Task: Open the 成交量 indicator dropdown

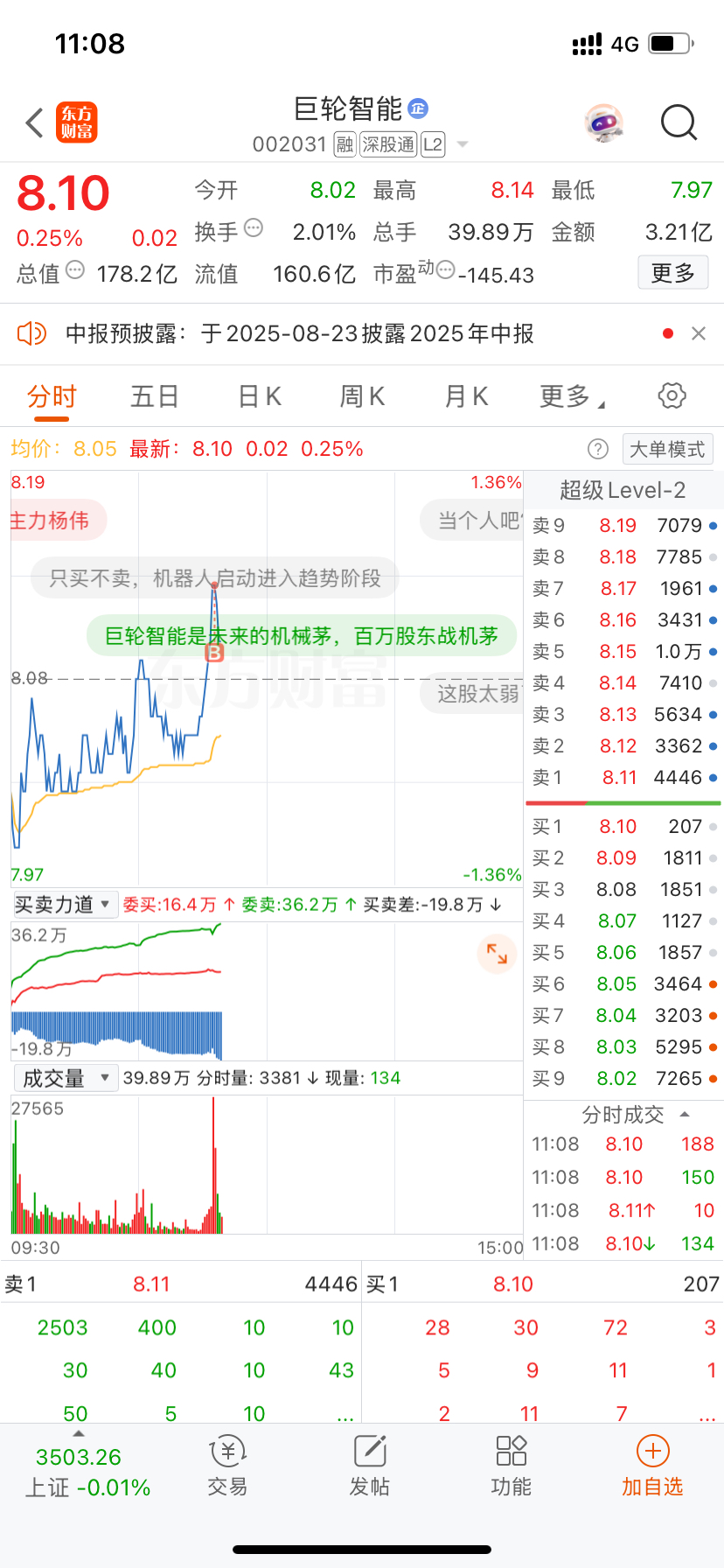Action: pos(65,1078)
